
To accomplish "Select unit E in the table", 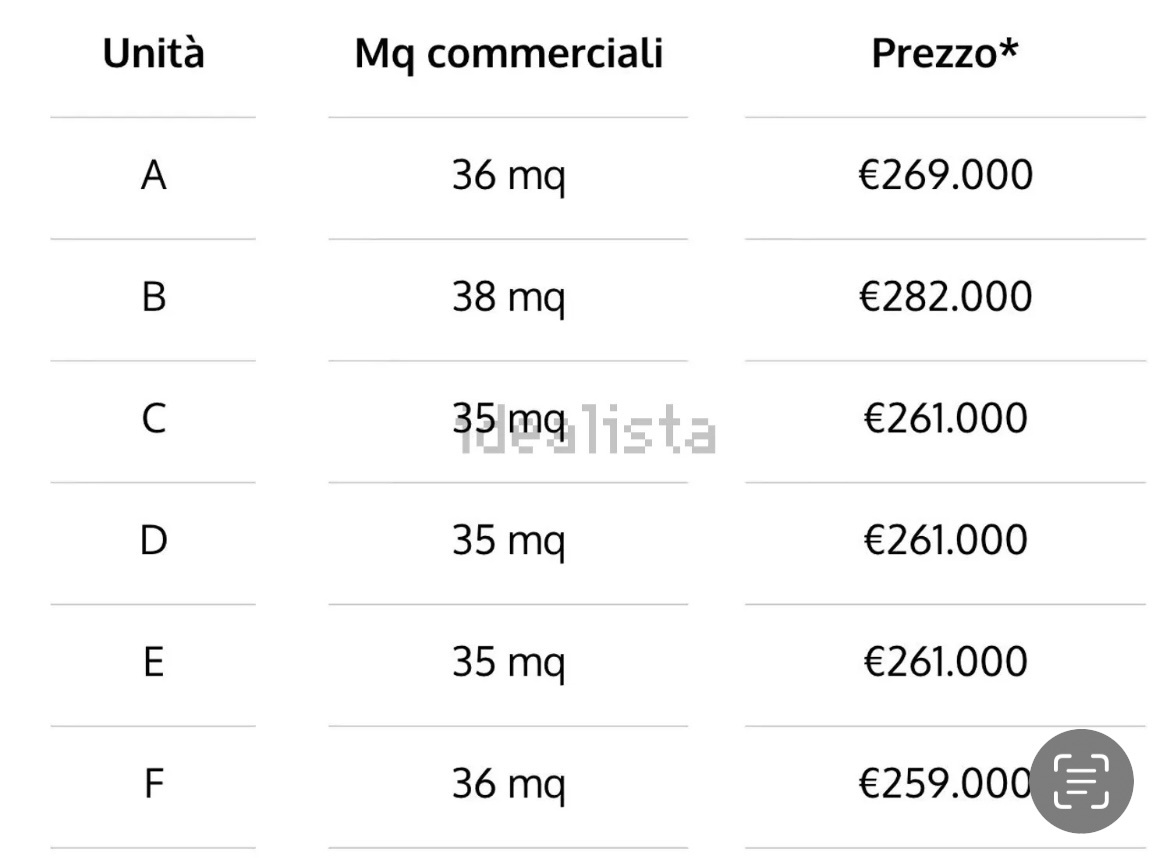I will 153,662.
